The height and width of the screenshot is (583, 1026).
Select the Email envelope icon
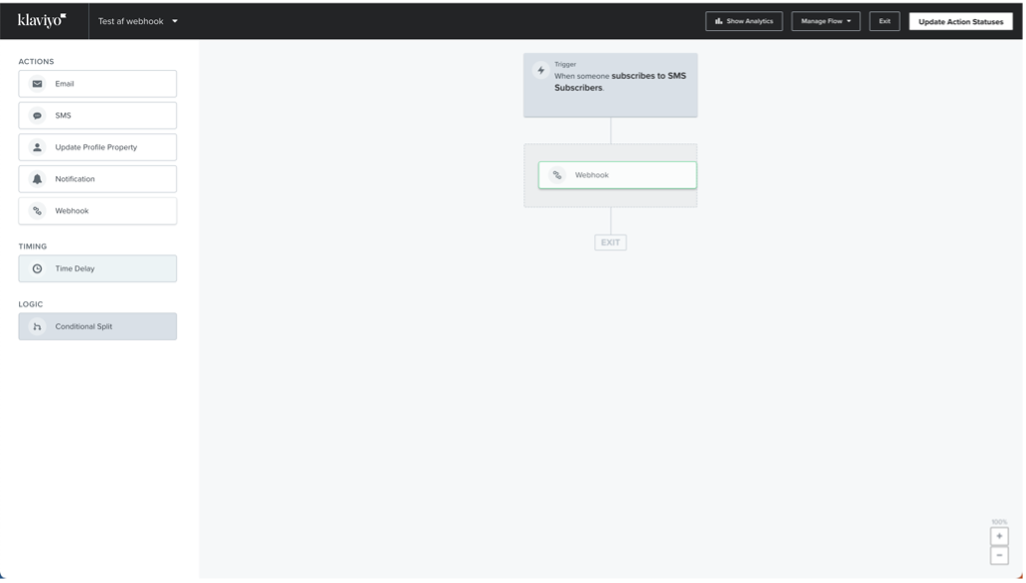tap(37, 84)
